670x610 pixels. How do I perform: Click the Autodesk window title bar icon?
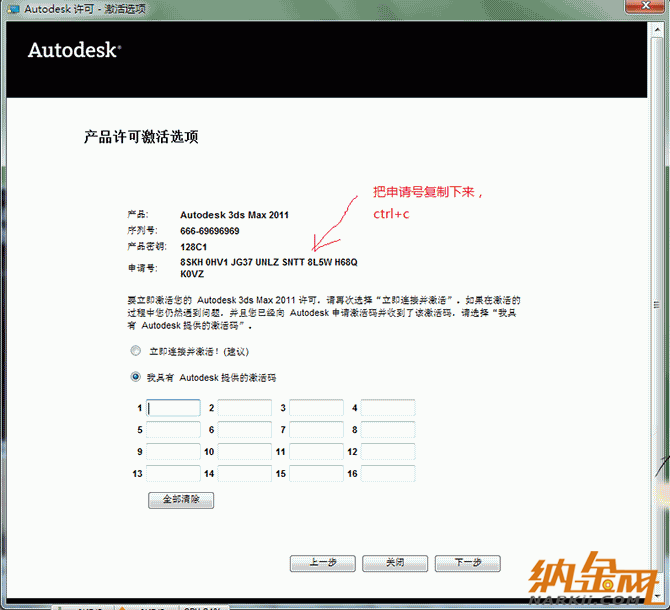[x=13, y=9]
